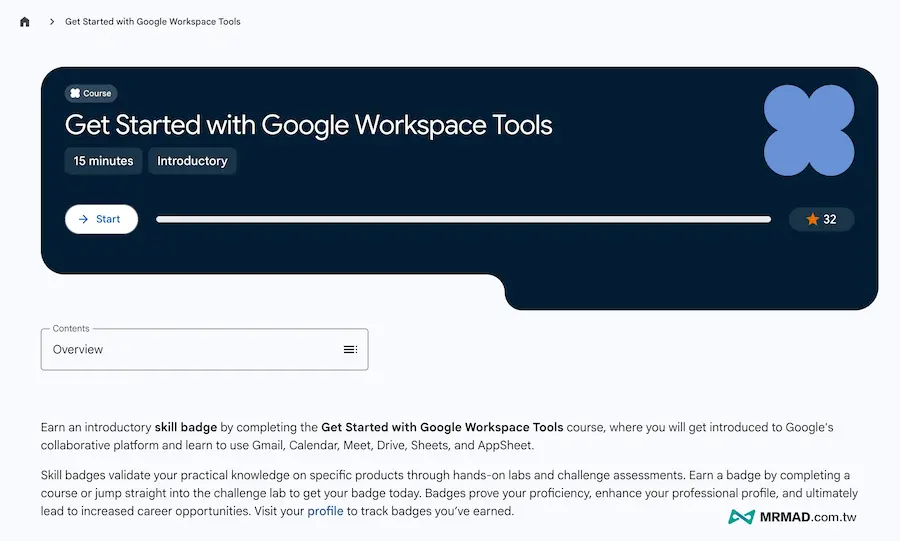Click the course progress bar
Viewport: 900px width, 541px height.
(463, 219)
